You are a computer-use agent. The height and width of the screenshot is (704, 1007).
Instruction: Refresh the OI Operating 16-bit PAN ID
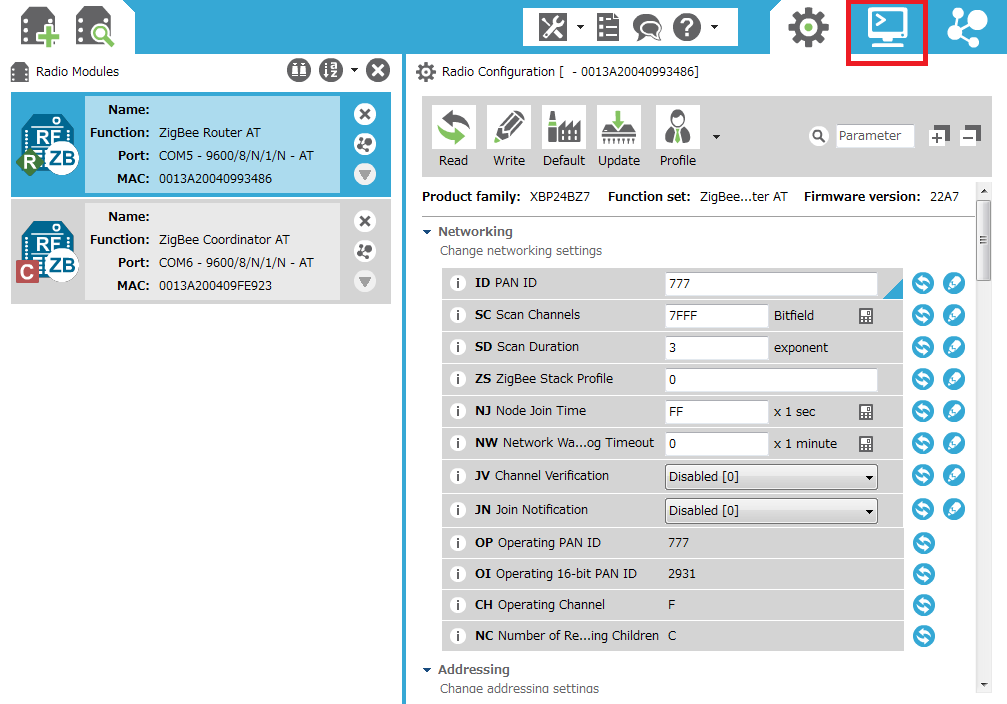coord(924,574)
